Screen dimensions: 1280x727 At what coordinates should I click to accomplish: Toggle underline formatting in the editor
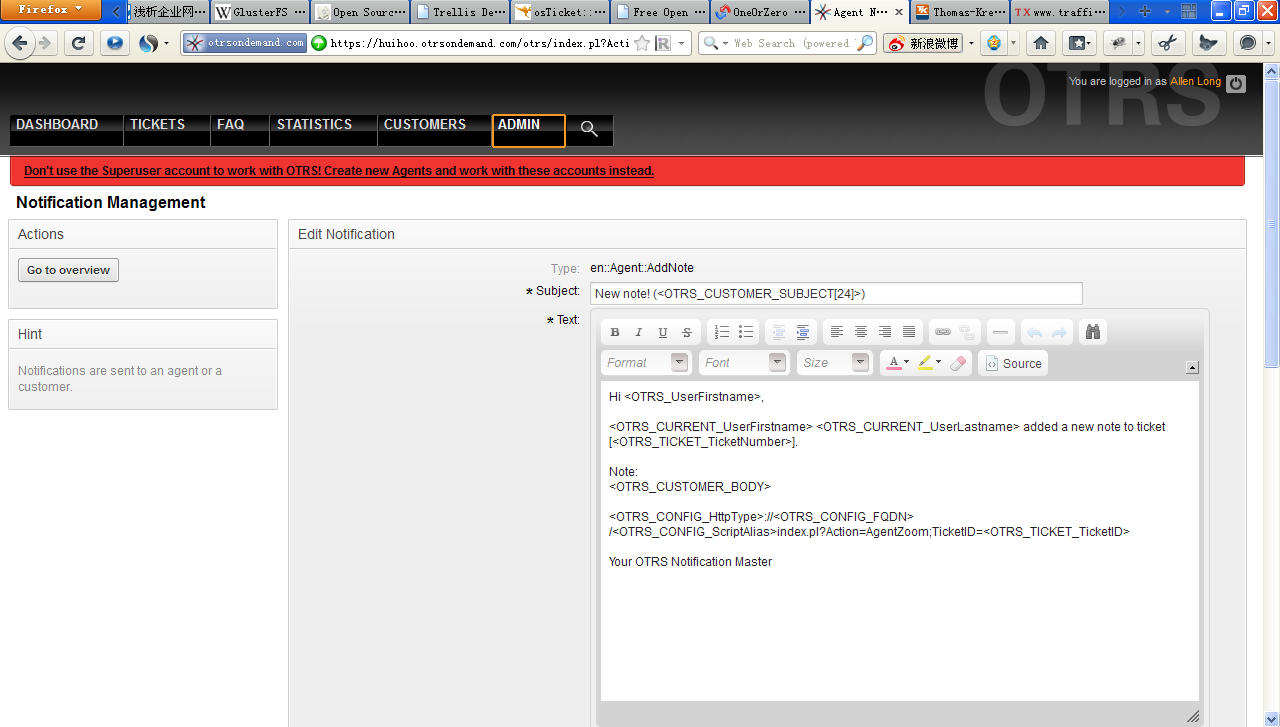[663, 332]
